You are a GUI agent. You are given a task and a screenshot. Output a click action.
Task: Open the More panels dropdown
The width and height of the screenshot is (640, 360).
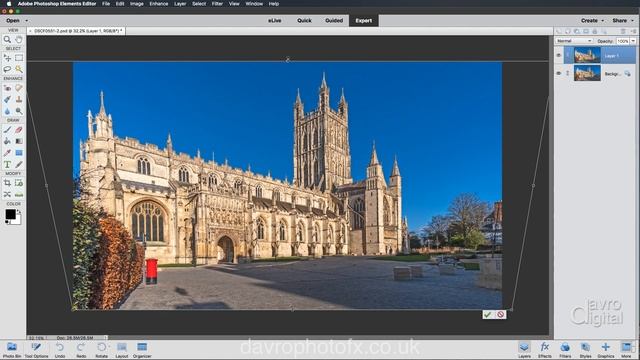(x=627, y=350)
